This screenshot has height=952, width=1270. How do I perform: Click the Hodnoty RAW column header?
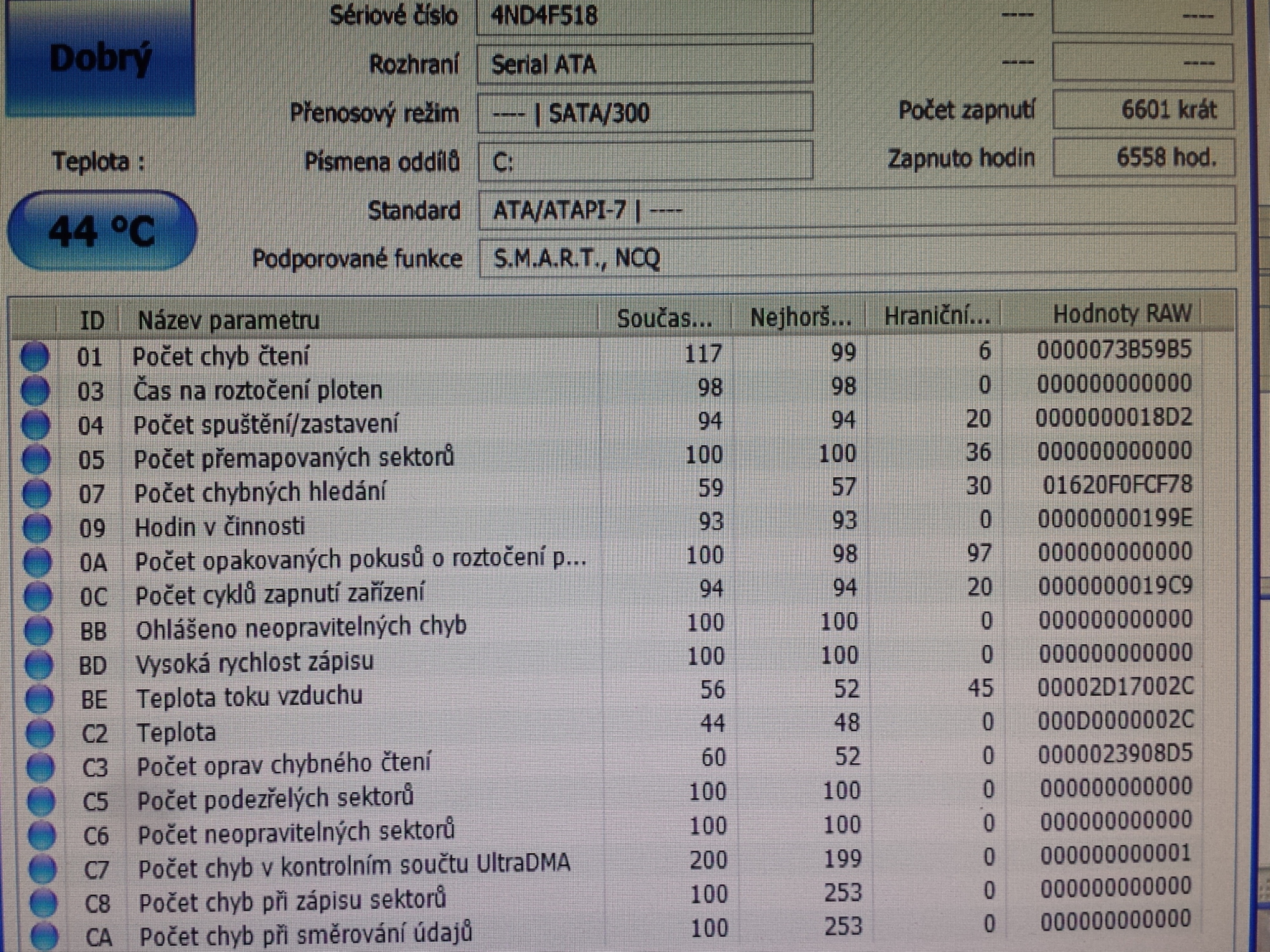click(1121, 314)
